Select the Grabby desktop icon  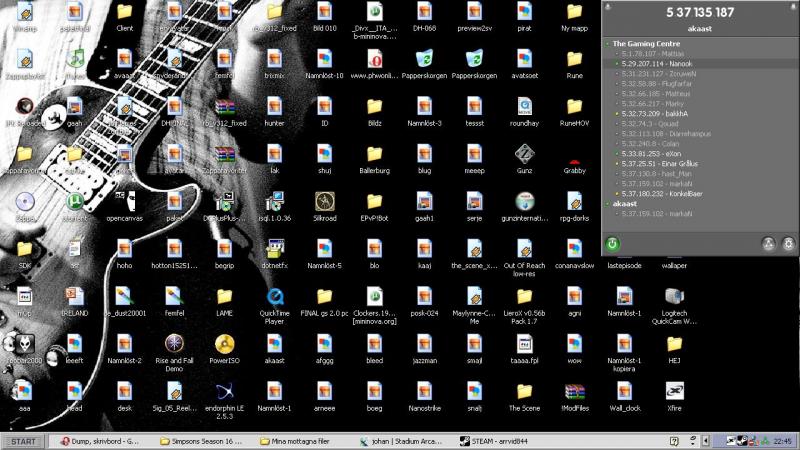[574, 154]
